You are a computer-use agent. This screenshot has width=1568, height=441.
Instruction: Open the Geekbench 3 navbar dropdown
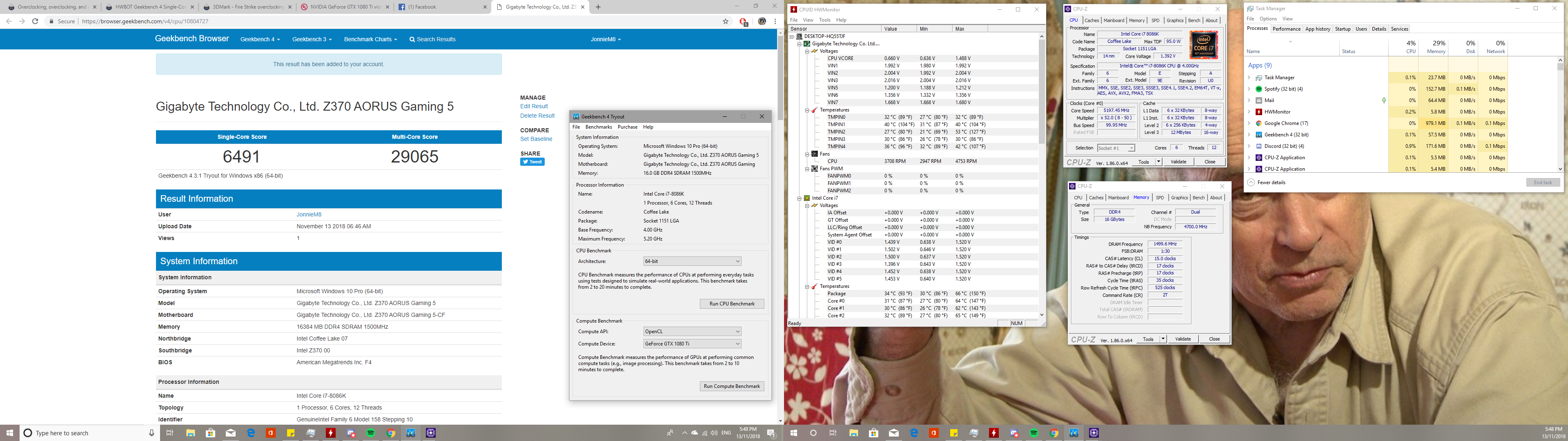pyautogui.click(x=312, y=40)
